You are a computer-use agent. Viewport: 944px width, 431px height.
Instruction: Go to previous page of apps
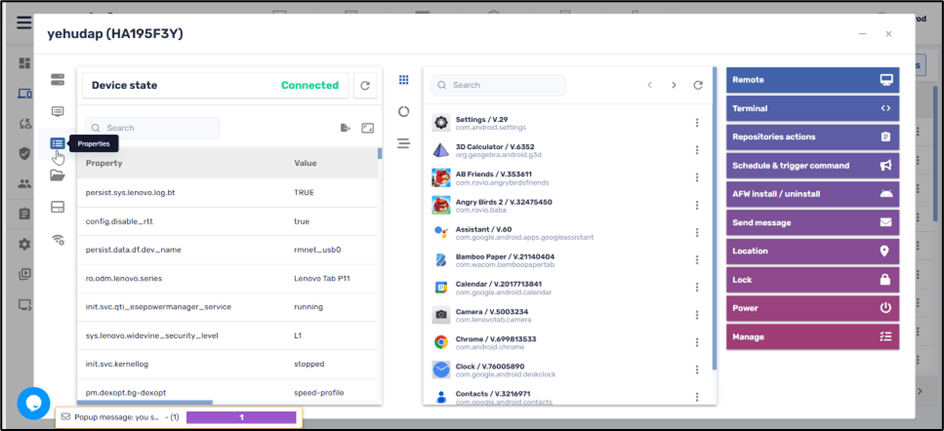(x=649, y=86)
